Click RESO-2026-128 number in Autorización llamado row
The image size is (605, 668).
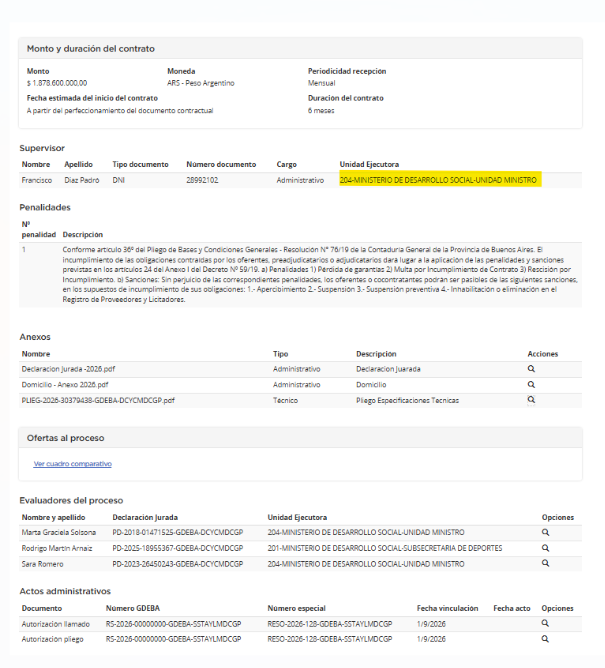coord(330,624)
